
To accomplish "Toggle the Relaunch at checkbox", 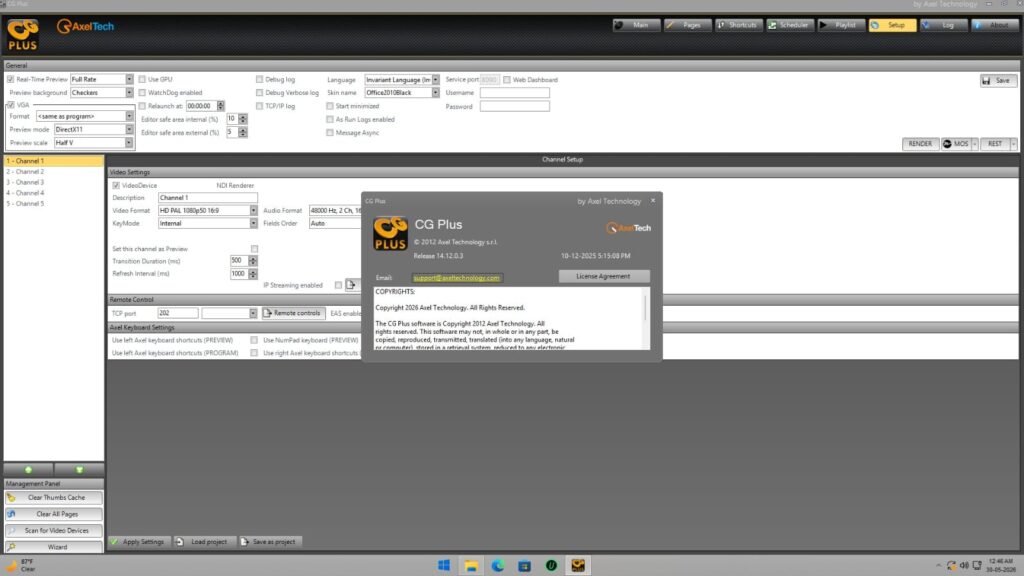I will click(142, 106).
